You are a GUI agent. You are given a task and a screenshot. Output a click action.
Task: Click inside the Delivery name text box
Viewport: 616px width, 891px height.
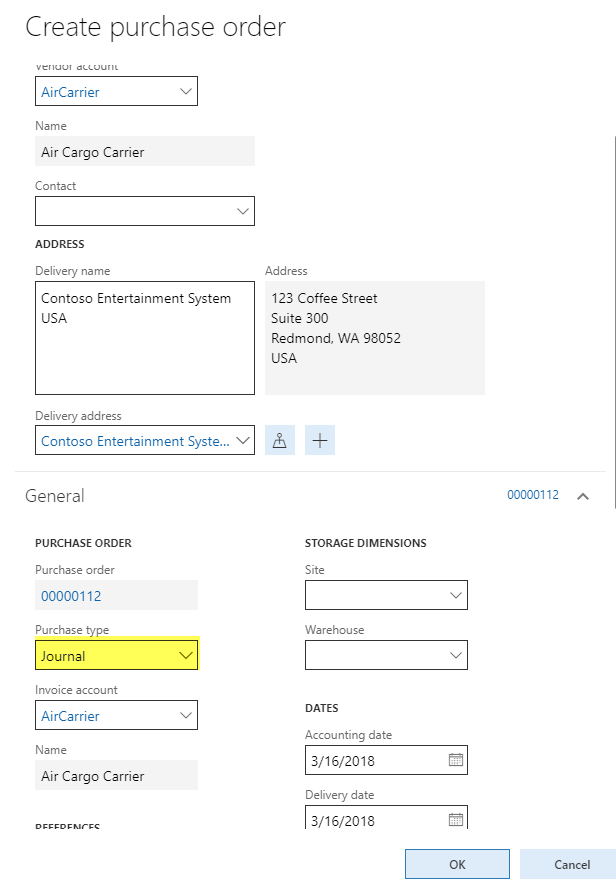144,338
